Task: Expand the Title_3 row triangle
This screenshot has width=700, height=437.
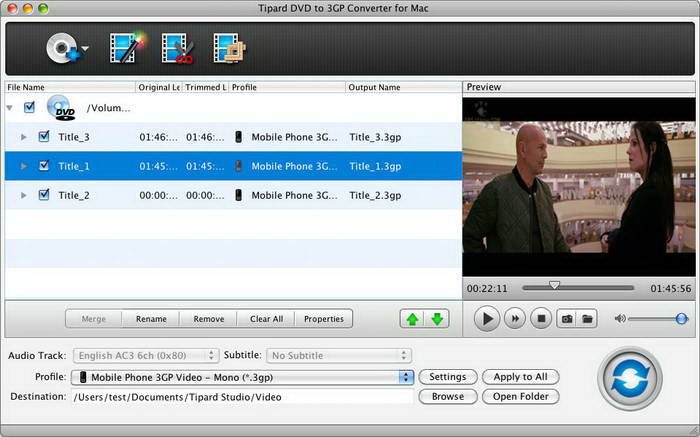Action: (x=24, y=137)
